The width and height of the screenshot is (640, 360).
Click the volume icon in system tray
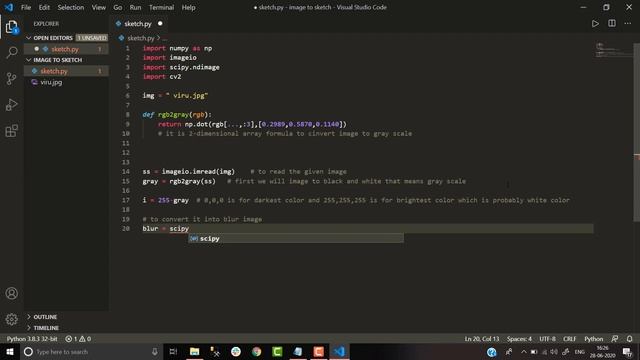(554, 351)
